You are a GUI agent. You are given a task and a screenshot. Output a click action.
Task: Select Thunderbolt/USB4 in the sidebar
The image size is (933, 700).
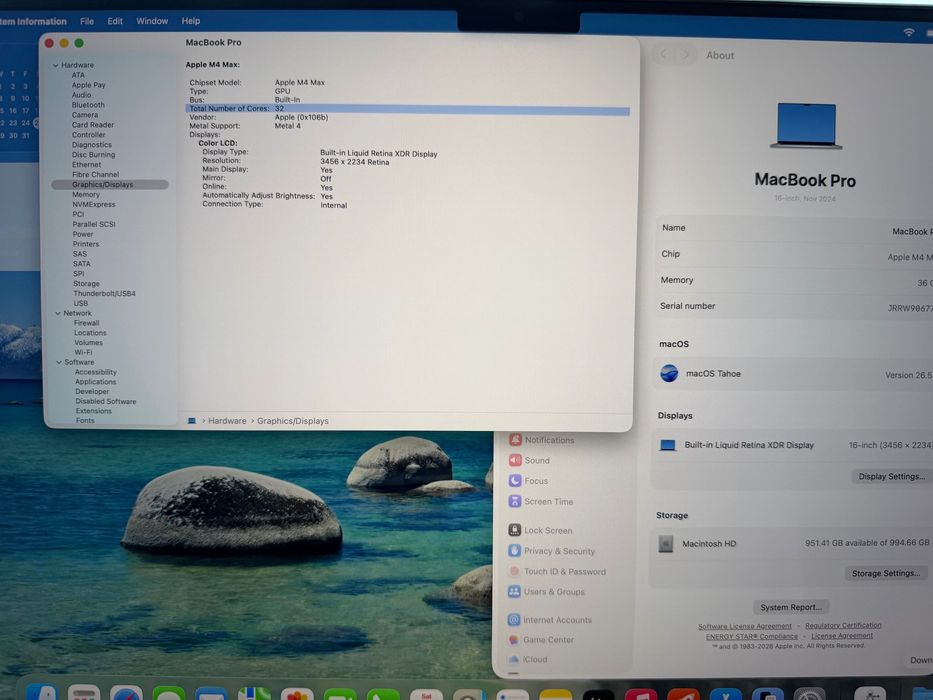point(104,293)
